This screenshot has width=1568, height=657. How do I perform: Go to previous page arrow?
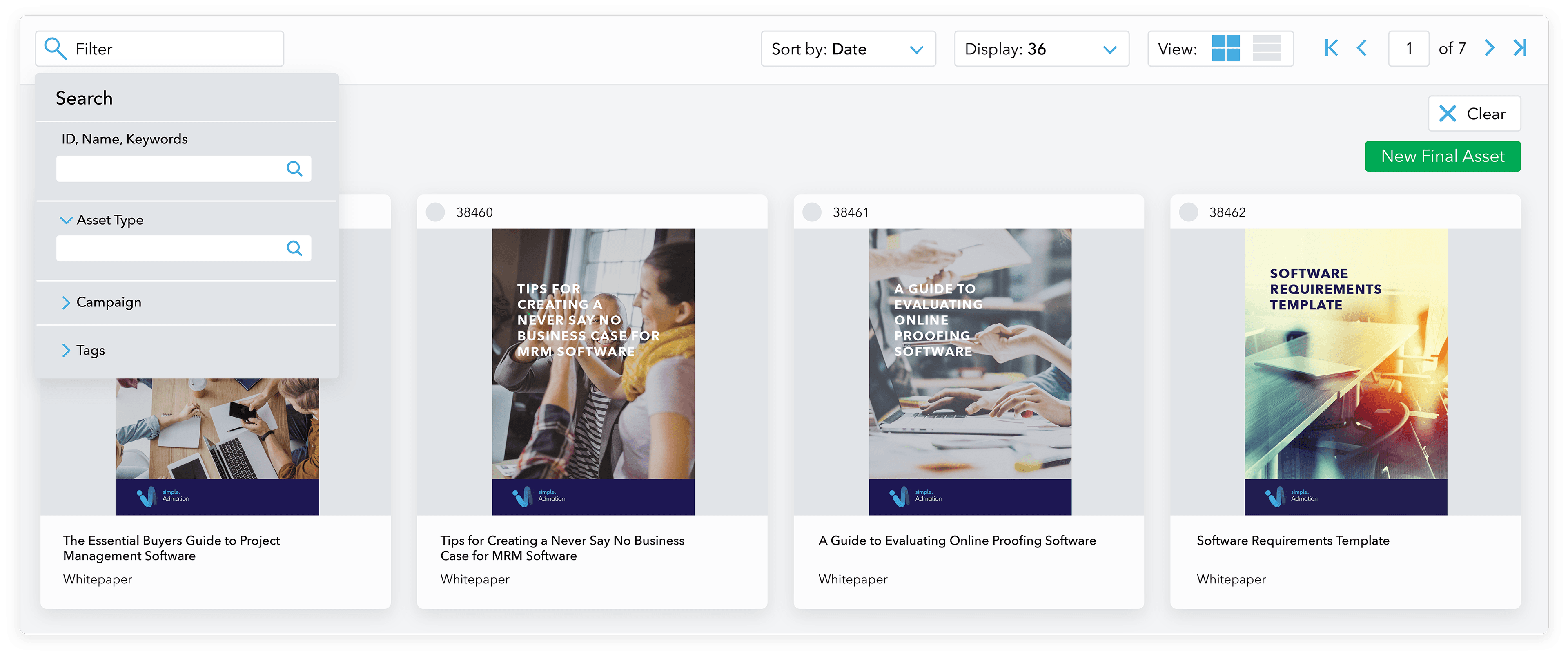point(1362,48)
